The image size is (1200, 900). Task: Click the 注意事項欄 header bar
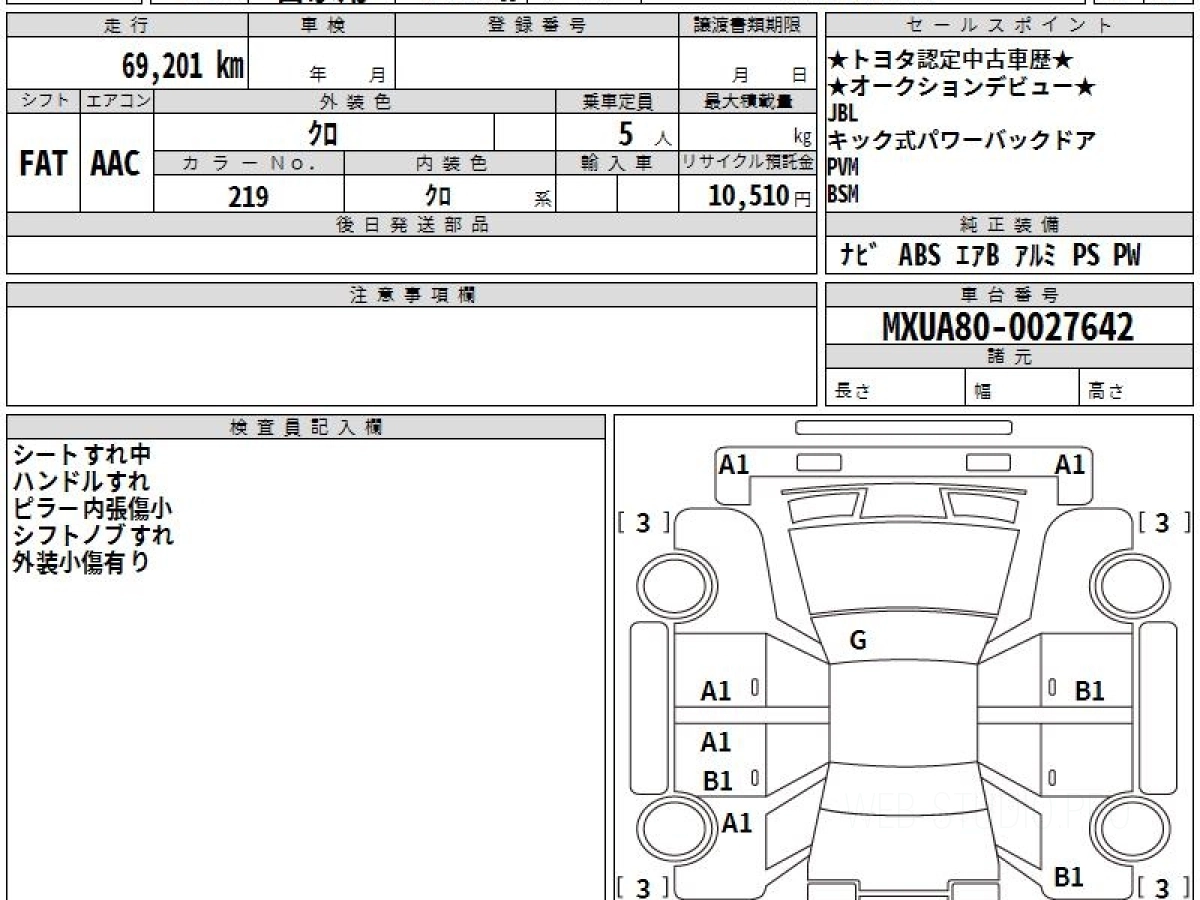click(411, 295)
